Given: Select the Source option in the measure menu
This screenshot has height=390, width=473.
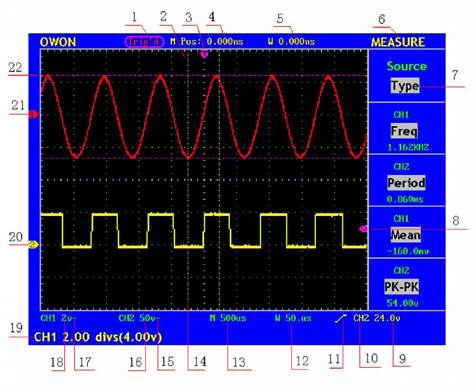Looking at the screenshot, I should (x=407, y=66).
